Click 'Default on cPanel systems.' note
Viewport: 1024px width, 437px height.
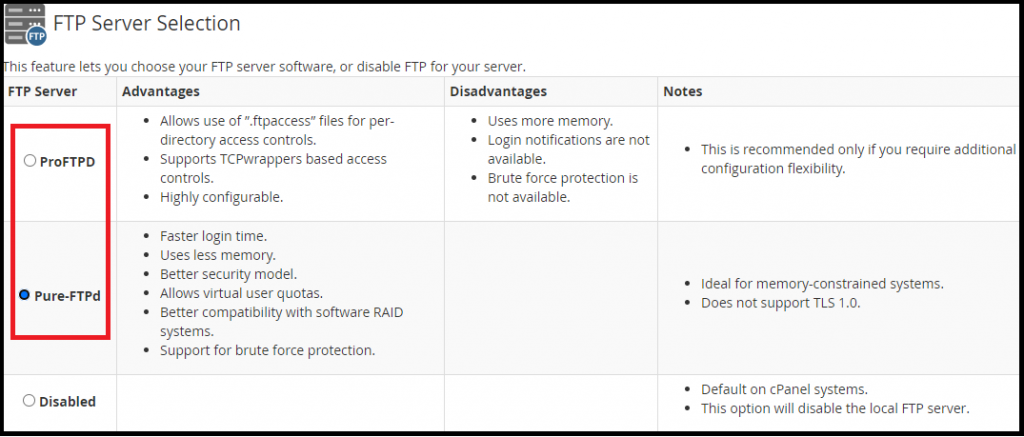tap(784, 390)
